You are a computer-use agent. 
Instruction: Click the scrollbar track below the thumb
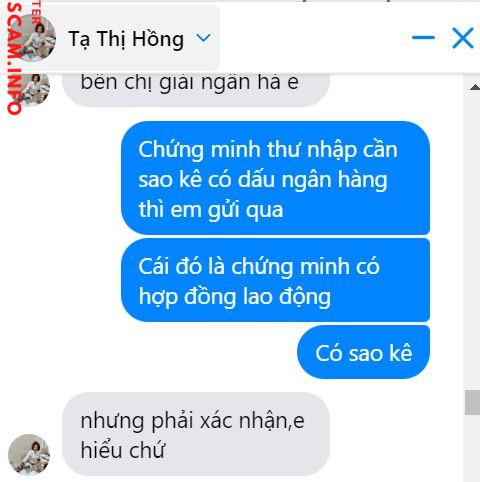point(472,448)
